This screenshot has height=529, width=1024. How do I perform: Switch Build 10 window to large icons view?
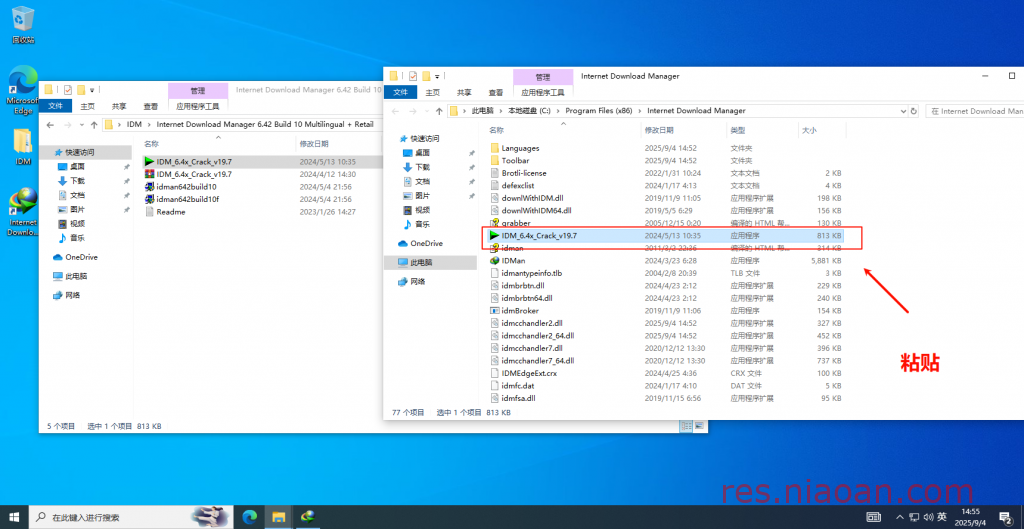click(x=699, y=426)
